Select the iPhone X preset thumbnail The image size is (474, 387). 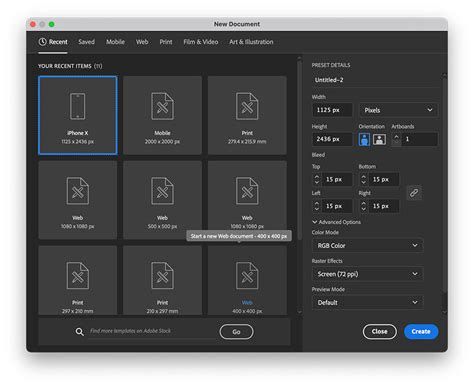(x=78, y=115)
